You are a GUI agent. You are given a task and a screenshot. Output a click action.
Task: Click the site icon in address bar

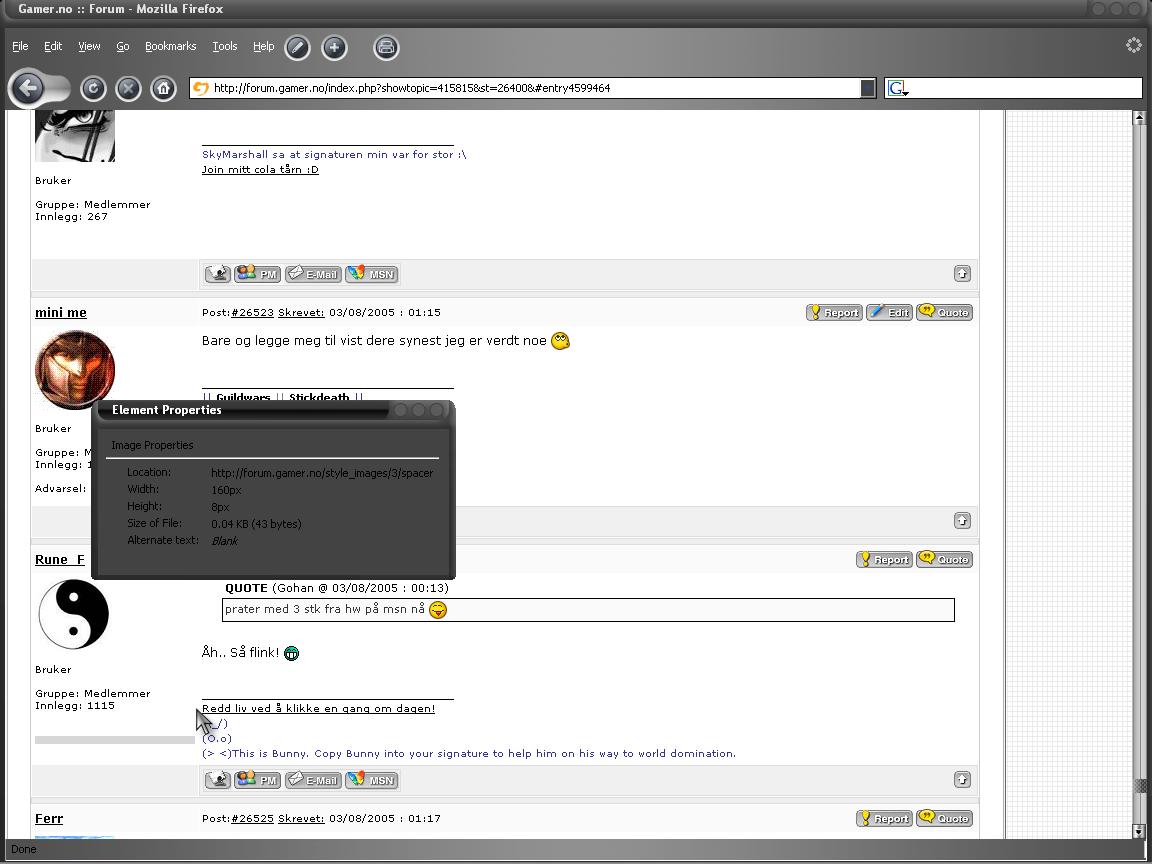point(200,88)
